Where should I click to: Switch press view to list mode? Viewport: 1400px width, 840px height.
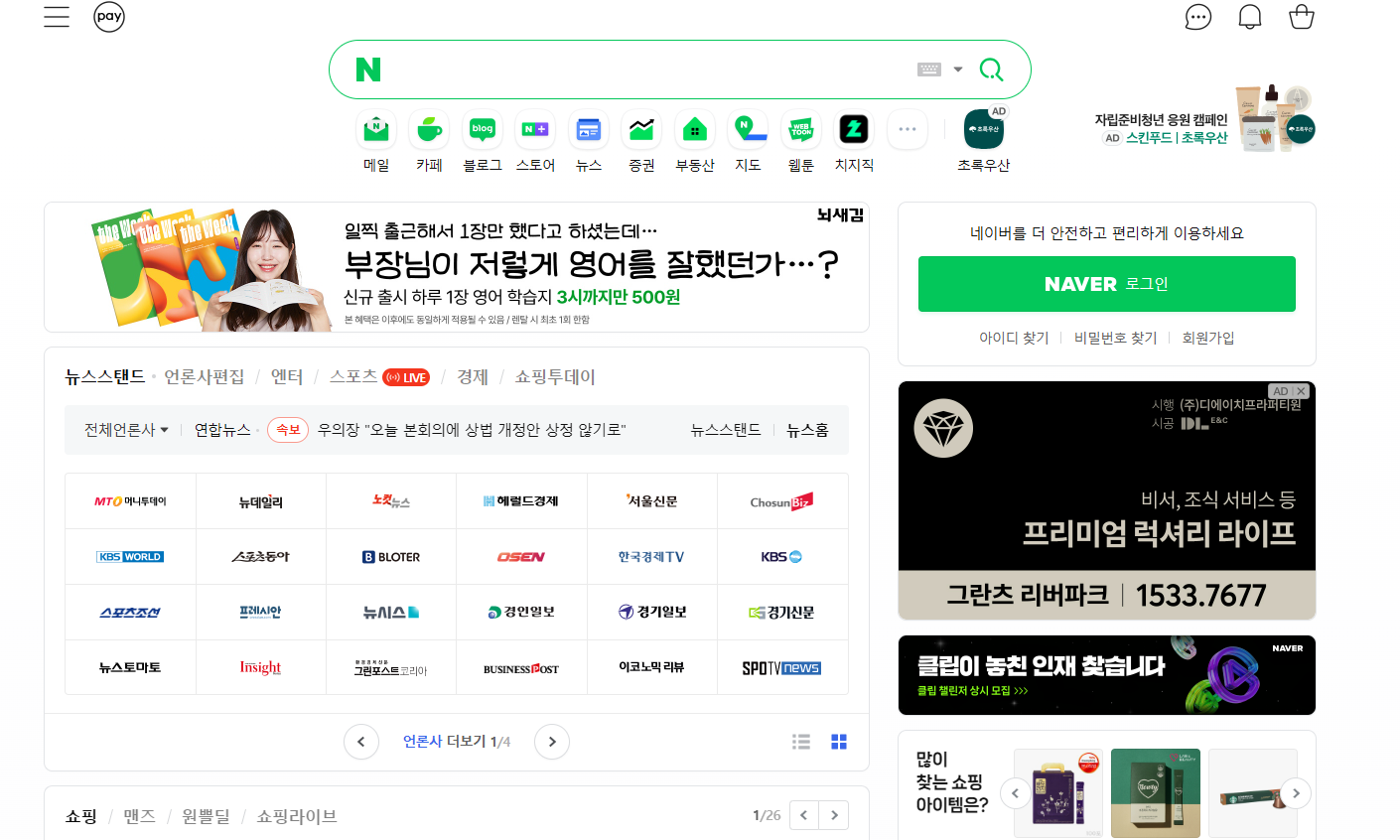pyautogui.click(x=801, y=742)
